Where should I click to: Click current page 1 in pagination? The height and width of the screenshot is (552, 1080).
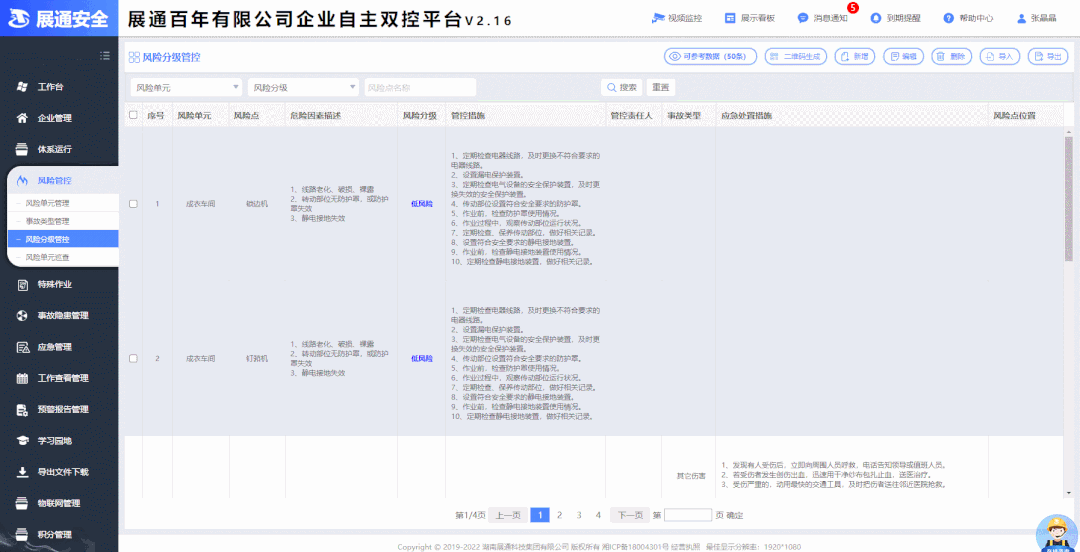pyautogui.click(x=540, y=515)
